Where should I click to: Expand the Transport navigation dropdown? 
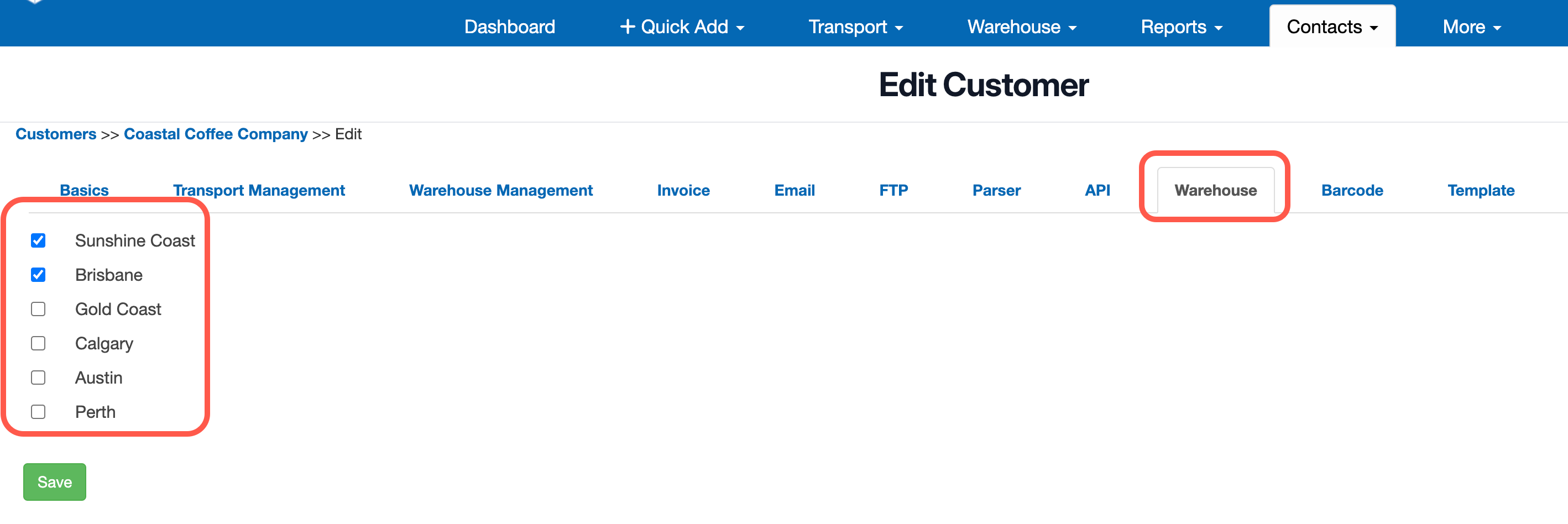(855, 26)
